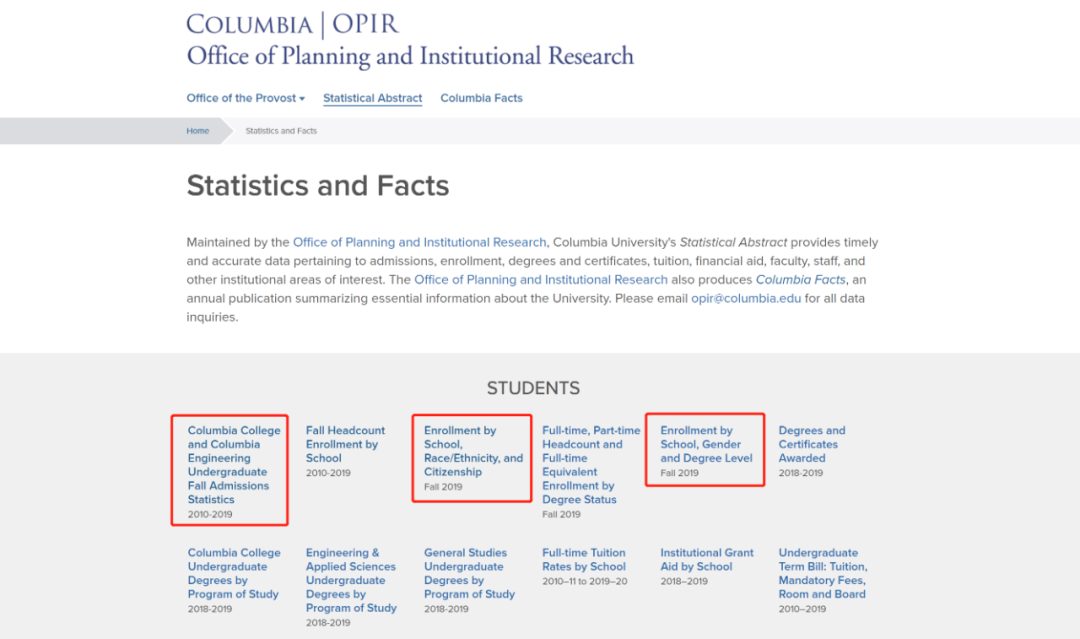Open the Office of the Provost dropdown
Viewport: 1080px width, 639px height.
(245, 98)
